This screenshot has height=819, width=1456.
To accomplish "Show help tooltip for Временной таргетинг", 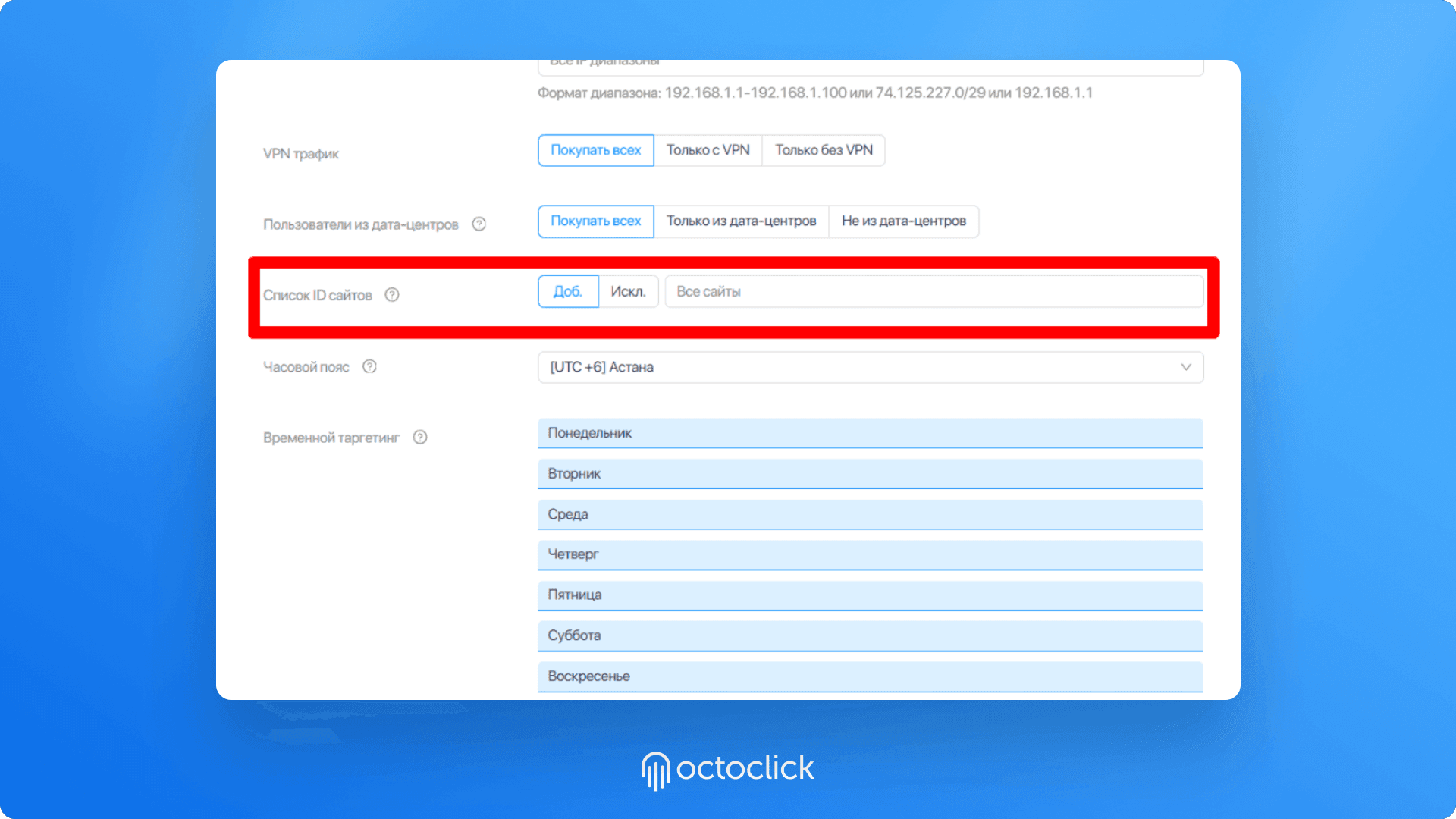I will point(420,437).
